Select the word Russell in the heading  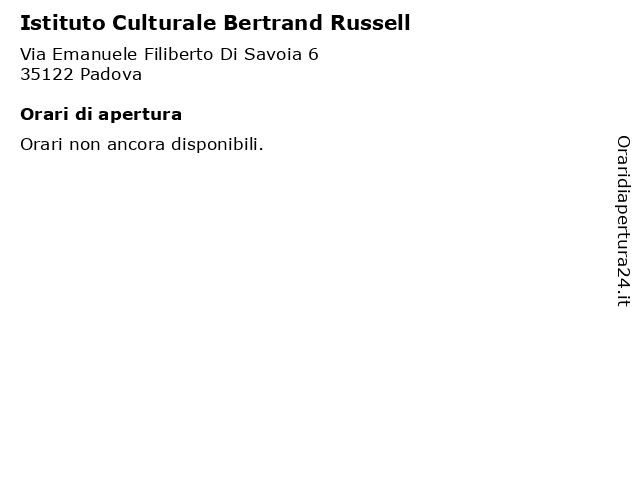coord(370,23)
